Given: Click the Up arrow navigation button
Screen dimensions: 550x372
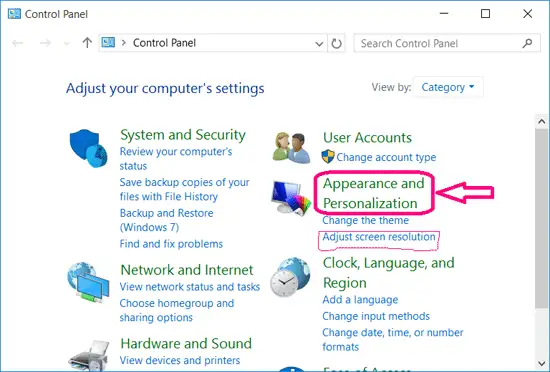Looking at the screenshot, I should pyautogui.click(x=87, y=43).
